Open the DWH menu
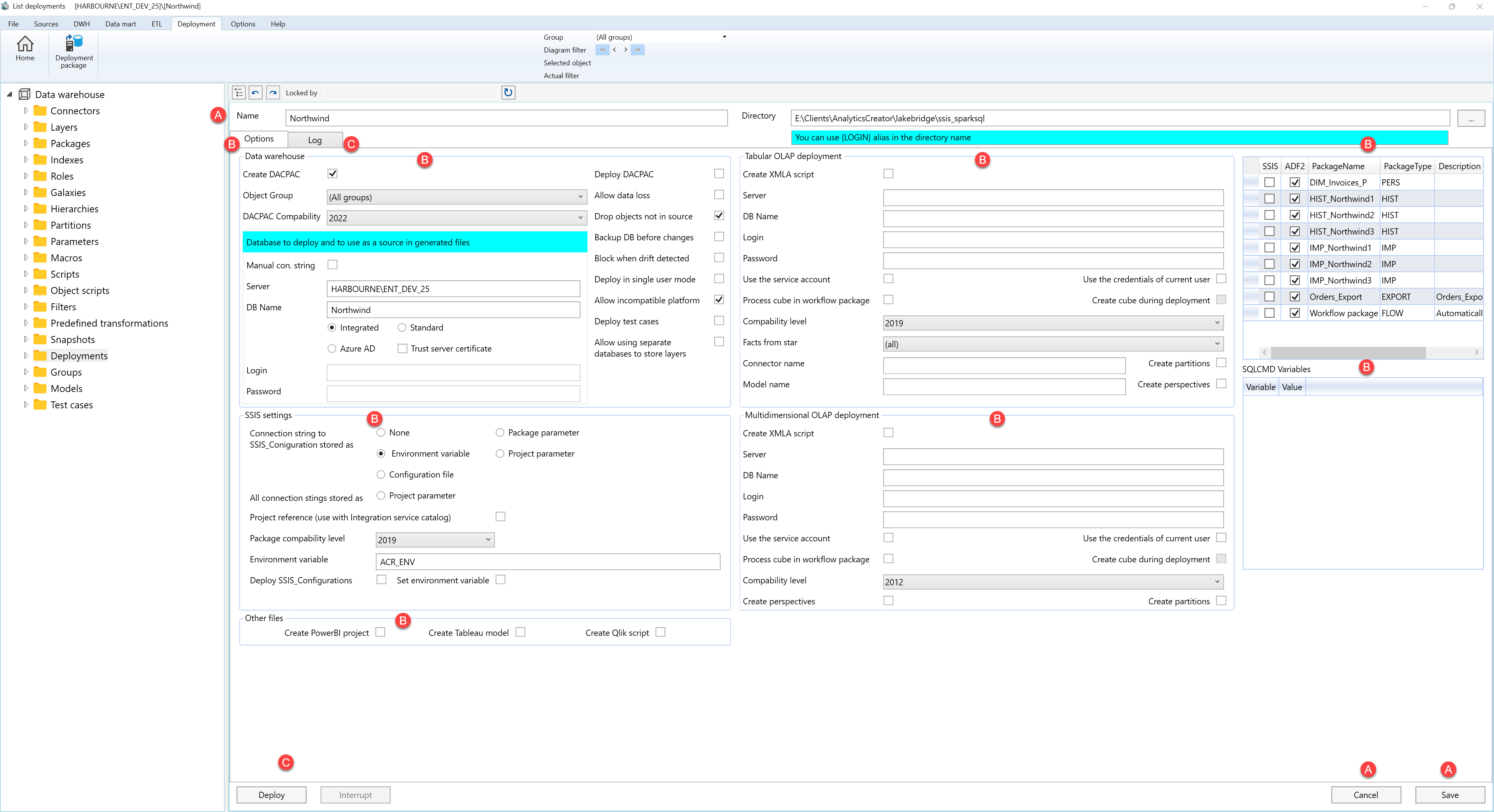The image size is (1494, 812). pos(82,24)
